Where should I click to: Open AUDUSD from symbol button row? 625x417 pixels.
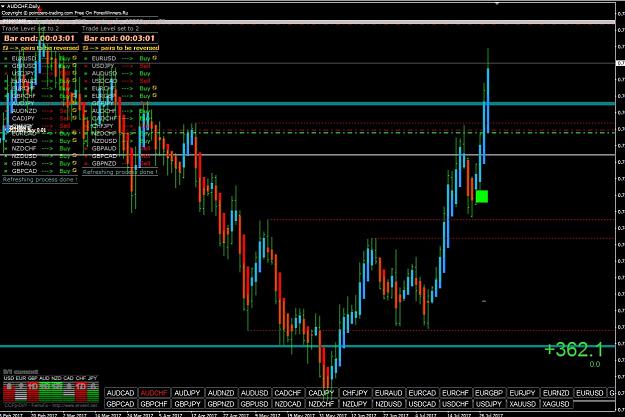tap(254, 393)
